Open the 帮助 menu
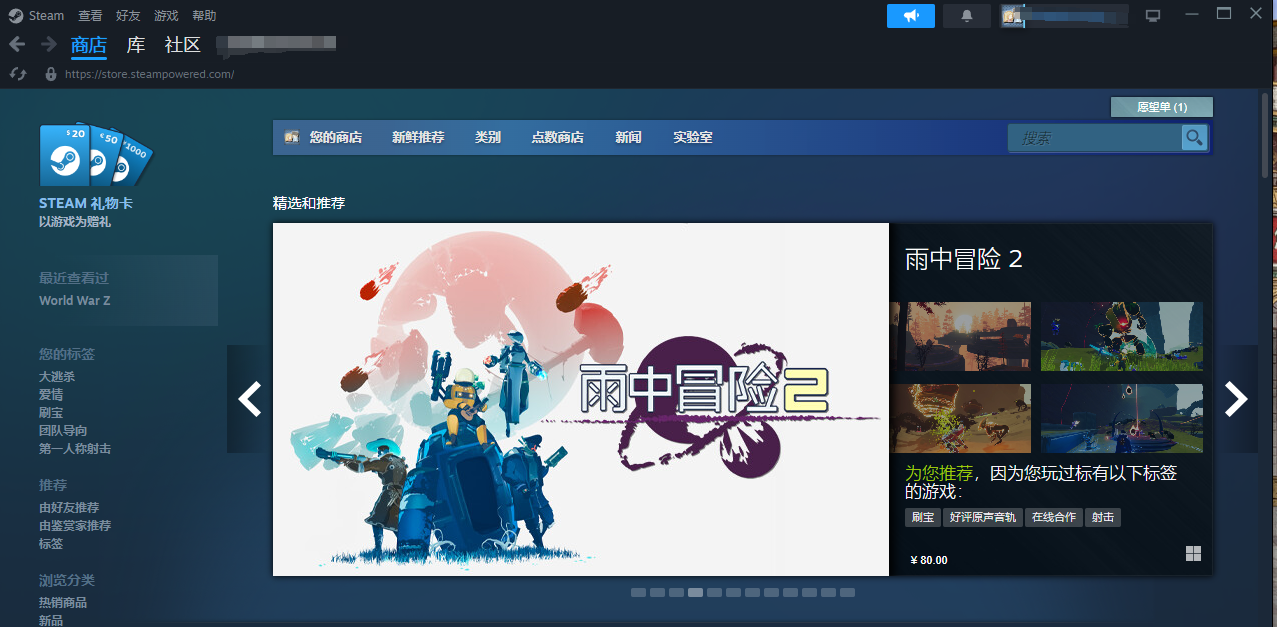This screenshot has width=1277, height=627. click(x=204, y=15)
